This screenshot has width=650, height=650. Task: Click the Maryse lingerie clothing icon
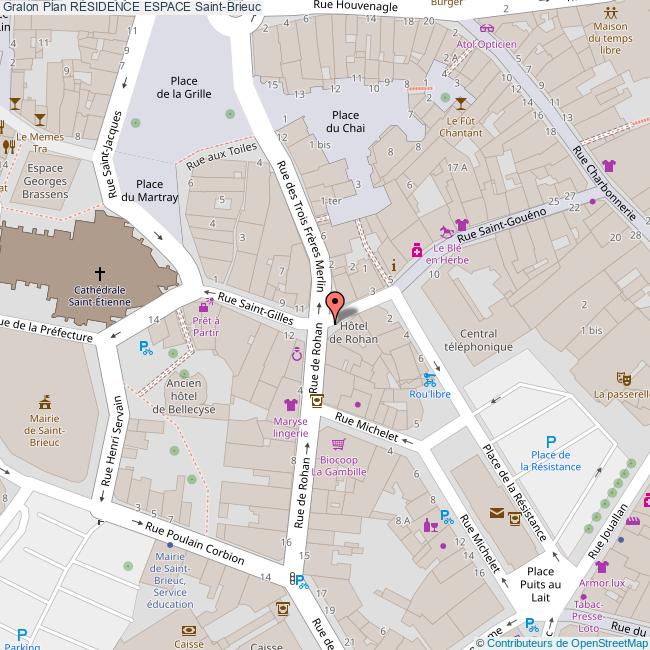[290, 405]
